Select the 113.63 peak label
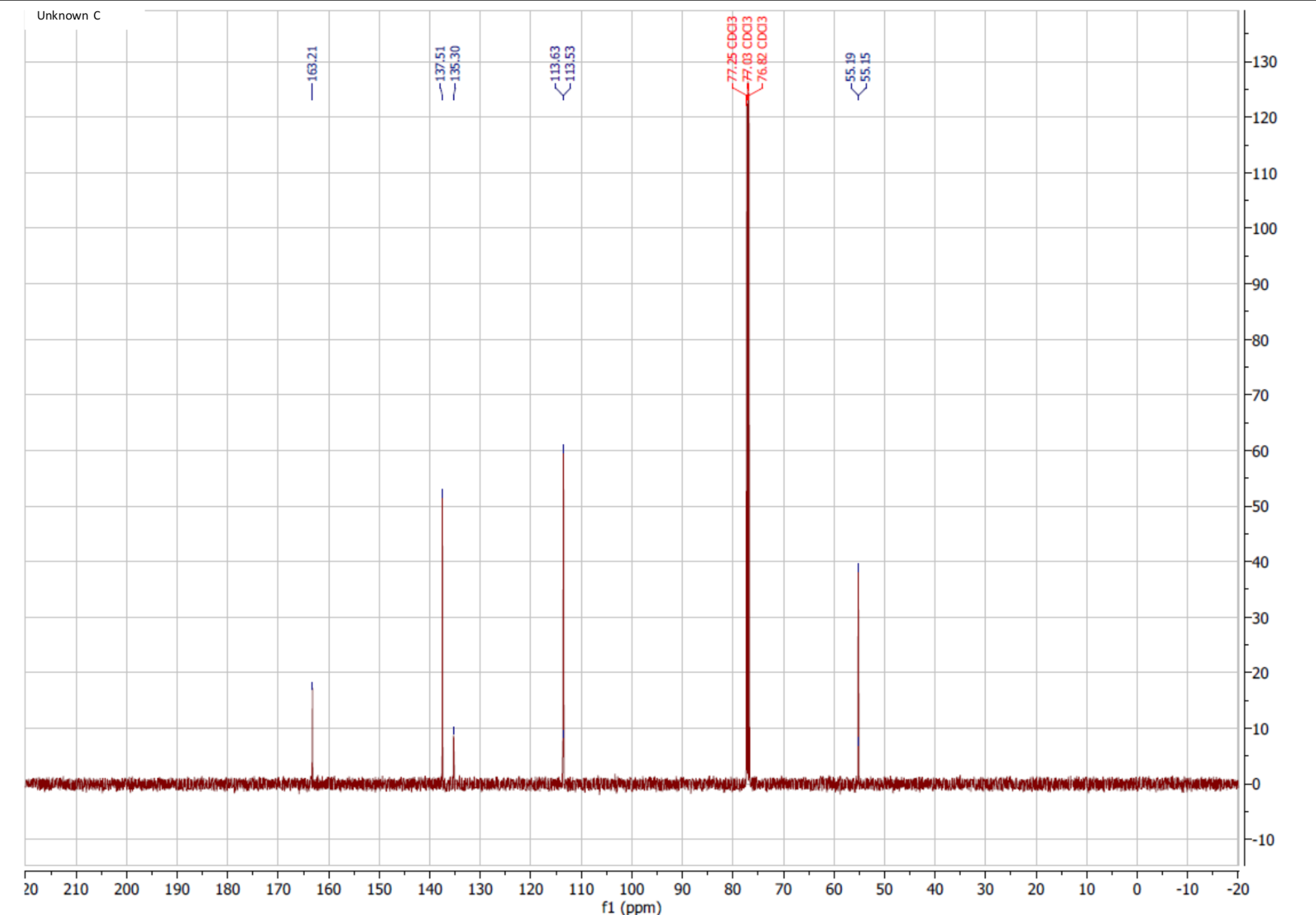Viewport: 1316px width, 915px height. pos(555,63)
